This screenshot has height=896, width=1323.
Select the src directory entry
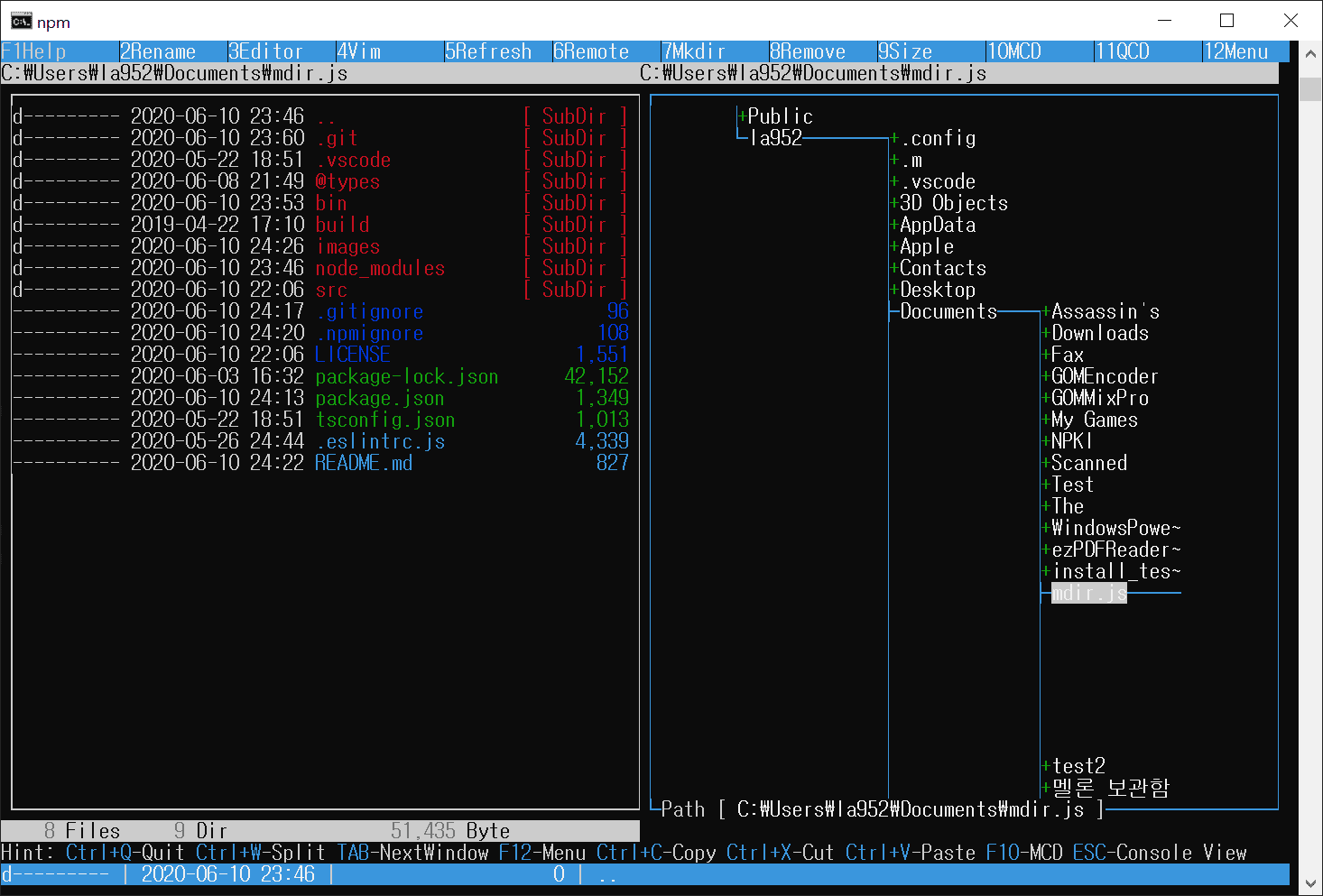pos(320,290)
